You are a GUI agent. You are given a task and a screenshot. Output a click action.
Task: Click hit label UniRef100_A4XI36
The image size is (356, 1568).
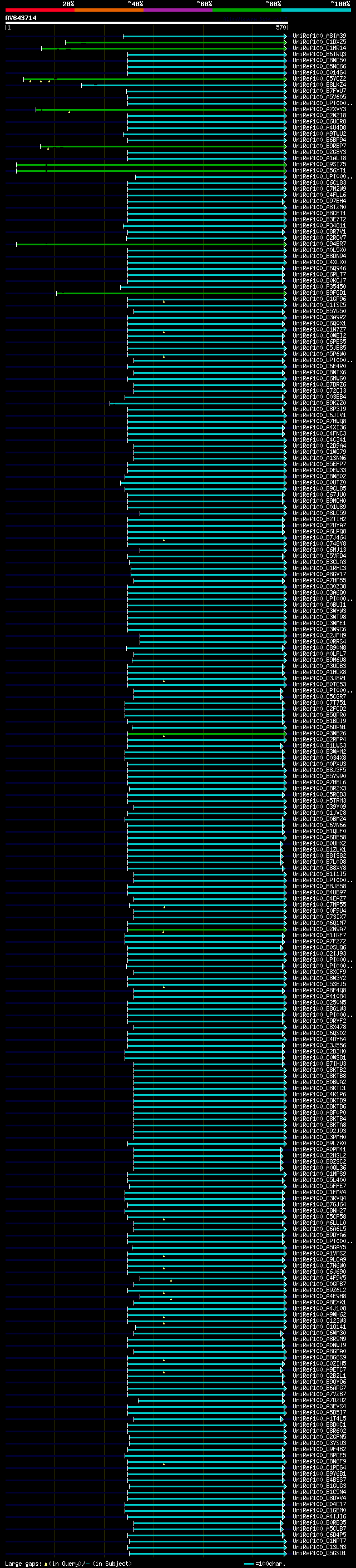pyautogui.click(x=319, y=427)
